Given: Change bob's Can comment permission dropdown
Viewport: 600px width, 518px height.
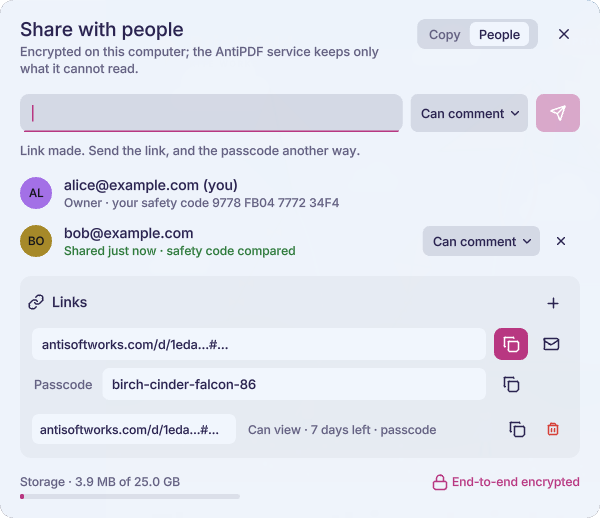Looking at the screenshot, I should tap(481, 241).
